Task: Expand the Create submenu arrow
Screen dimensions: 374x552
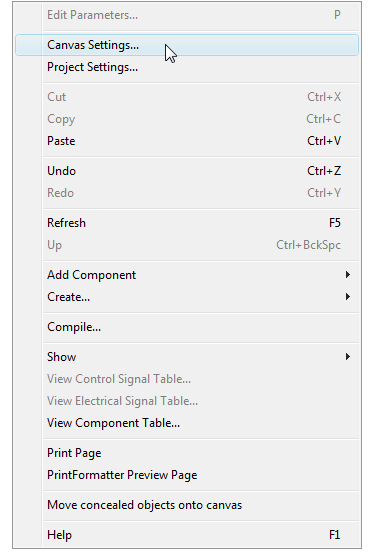Action: point(348,297)
